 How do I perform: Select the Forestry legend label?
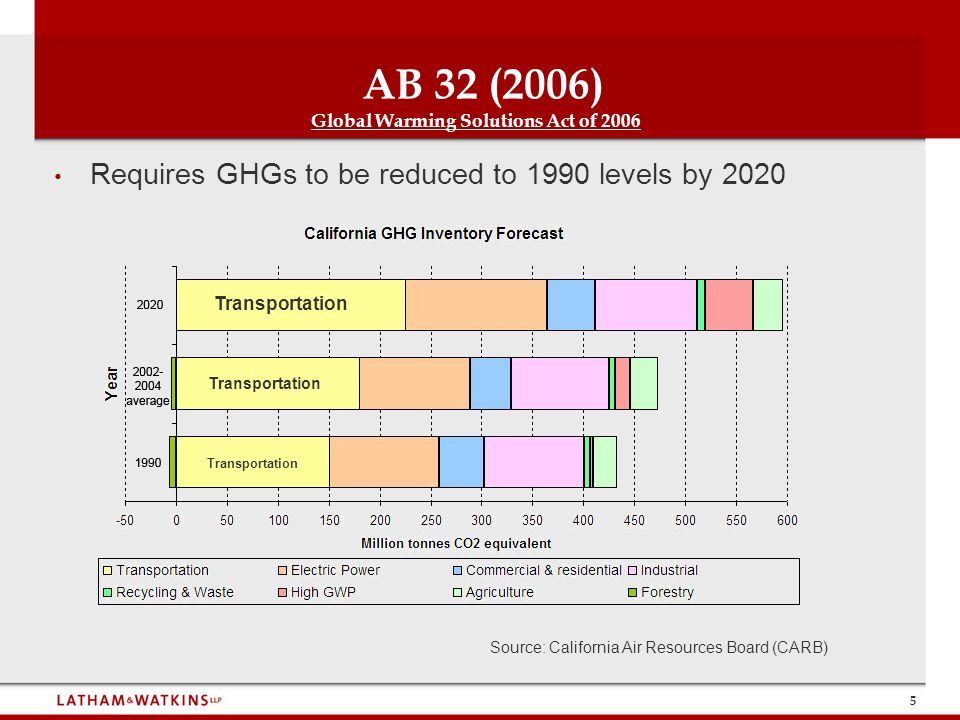tap(667, 592)
